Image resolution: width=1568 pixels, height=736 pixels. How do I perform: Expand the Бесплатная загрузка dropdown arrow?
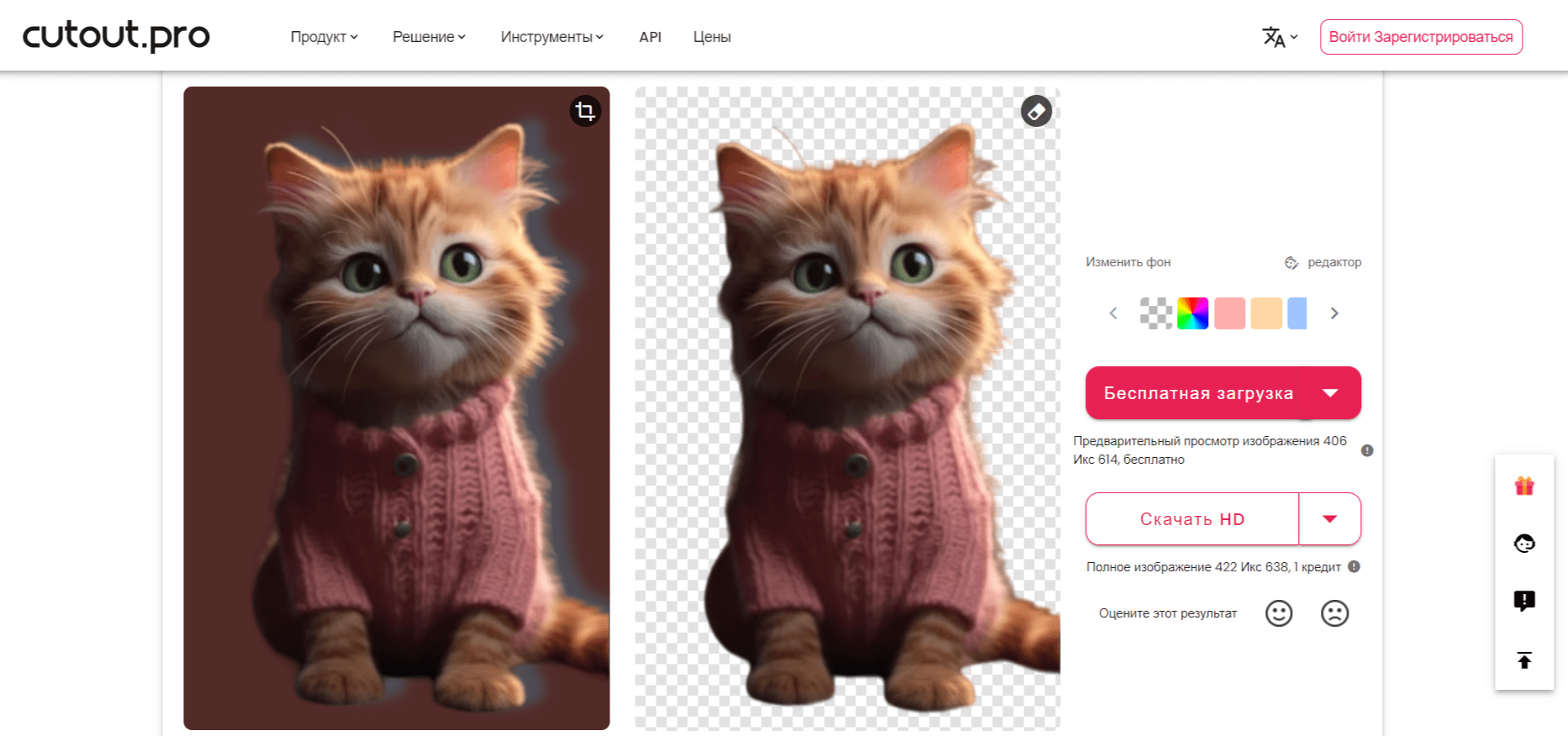(1330, 393)
